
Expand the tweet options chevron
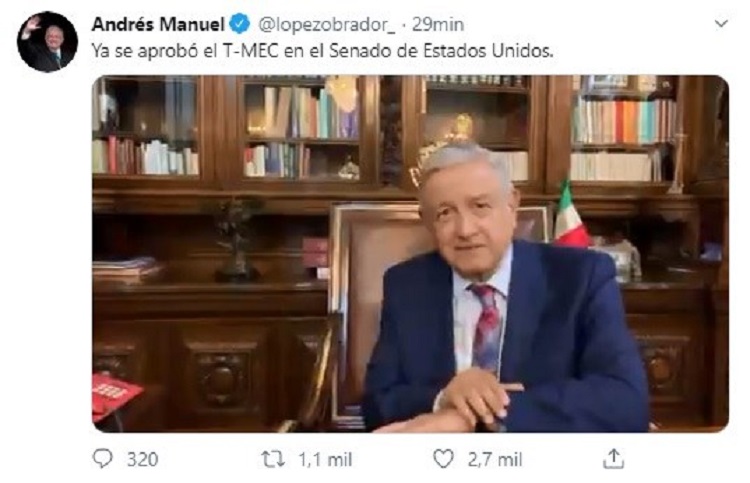click(x=721, y=23)
